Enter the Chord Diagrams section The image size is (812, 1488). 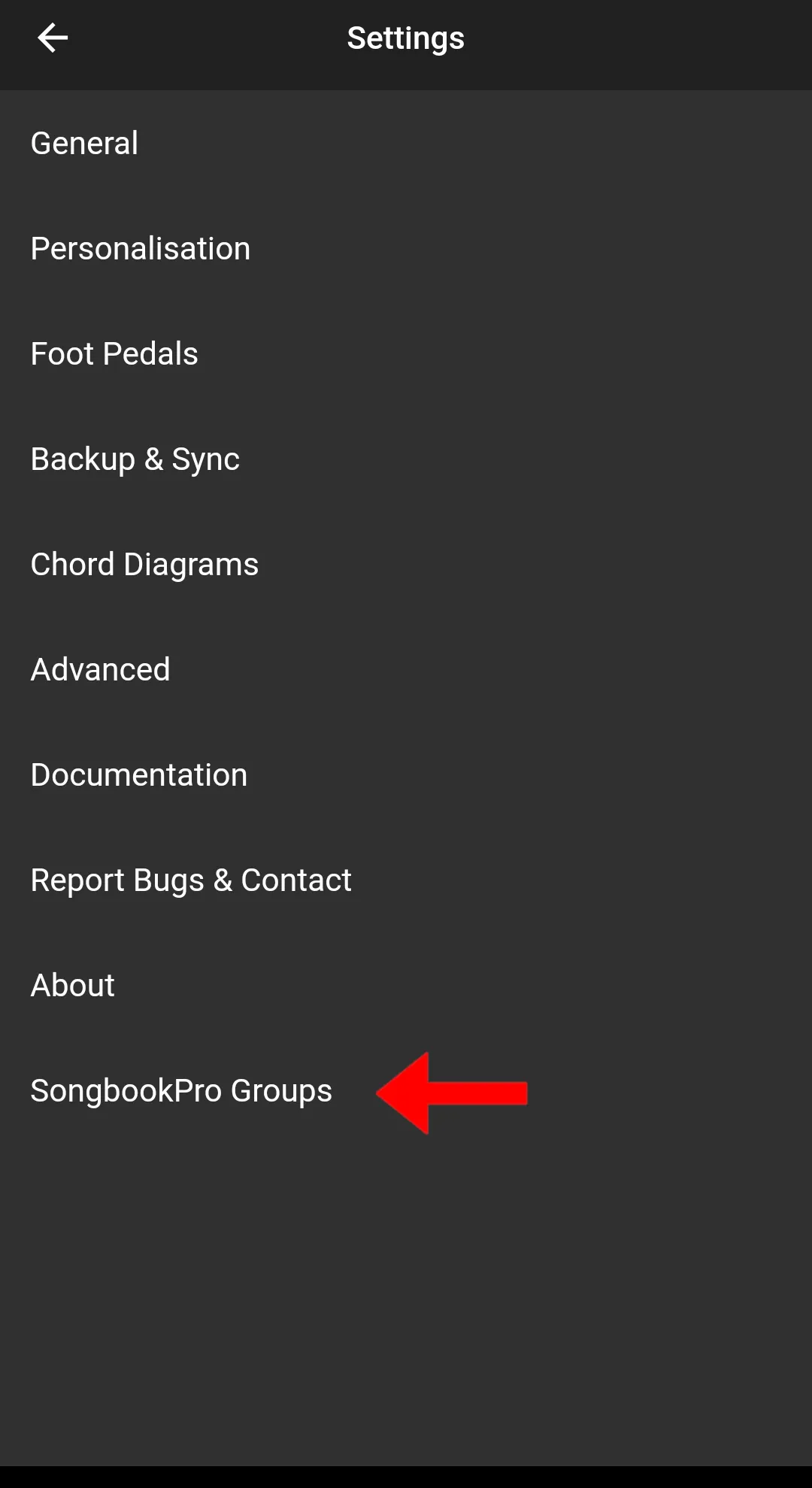(x=144, y=564)
